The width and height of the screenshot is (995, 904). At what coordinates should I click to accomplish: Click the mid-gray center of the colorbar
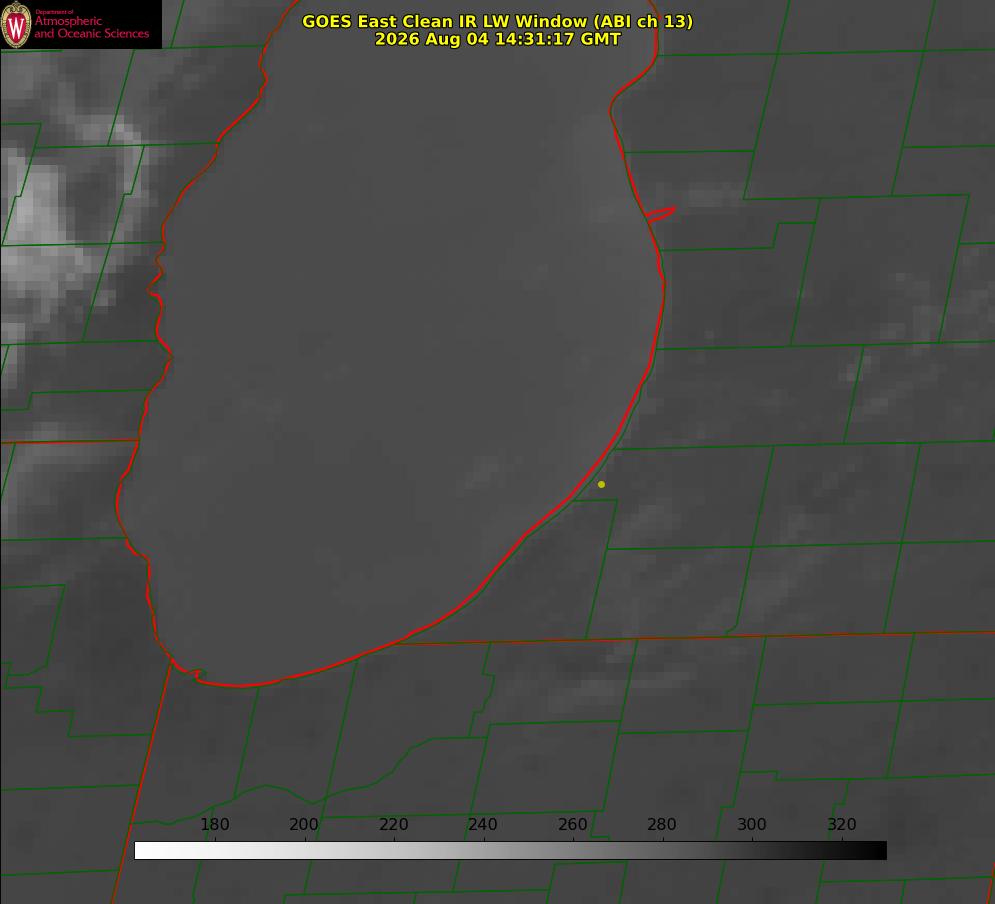(511, 851)
